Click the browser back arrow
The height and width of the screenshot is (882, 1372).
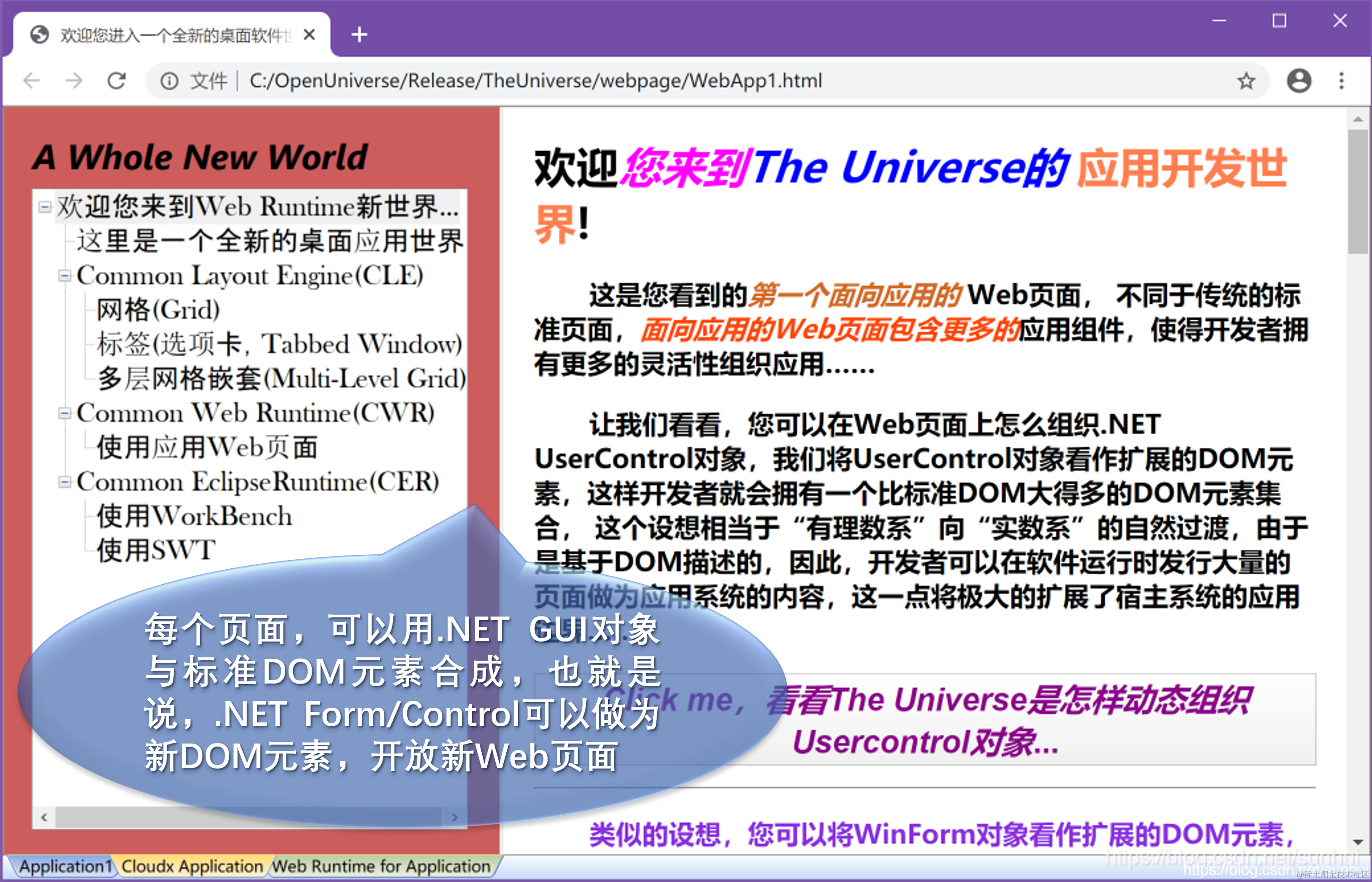click(32, 81)
